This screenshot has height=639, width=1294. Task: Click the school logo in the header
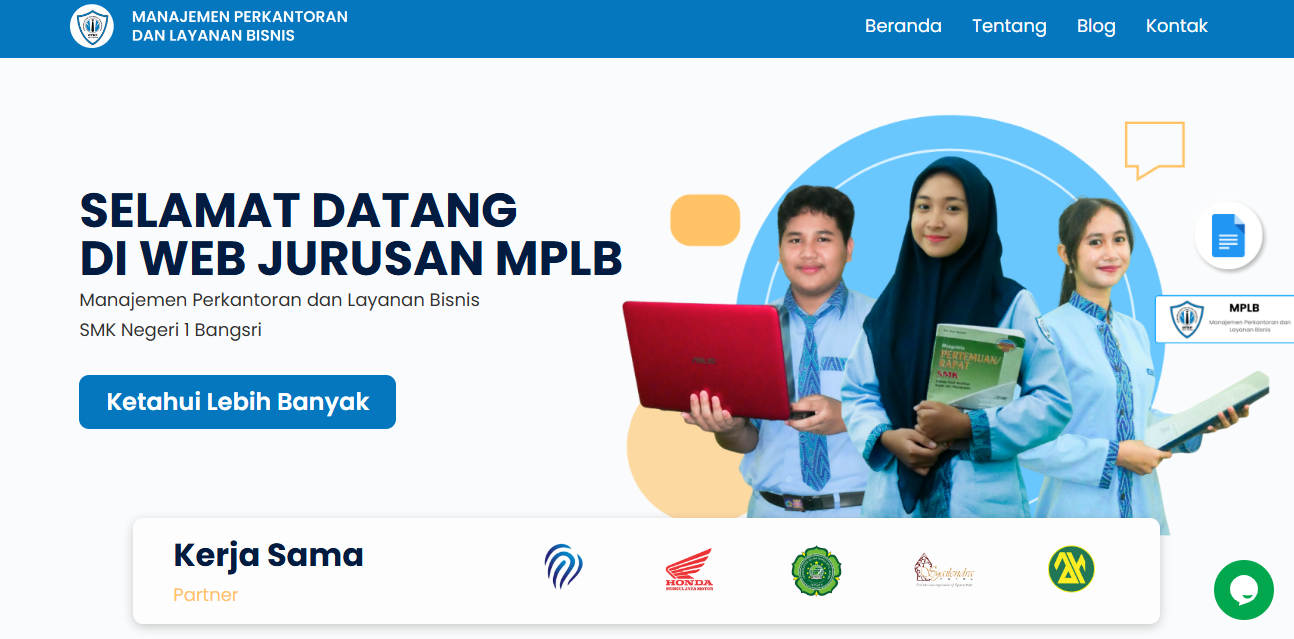[92, 27]
